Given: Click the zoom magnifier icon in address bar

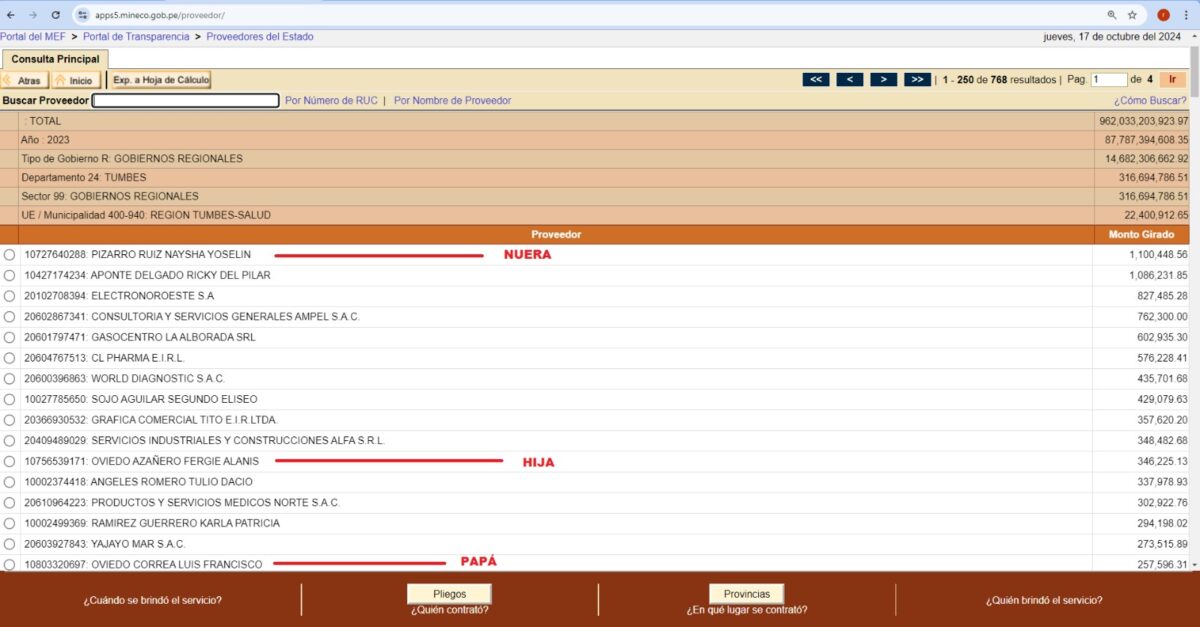Looking at the screenshot, I should click(x=1112, y=15).
